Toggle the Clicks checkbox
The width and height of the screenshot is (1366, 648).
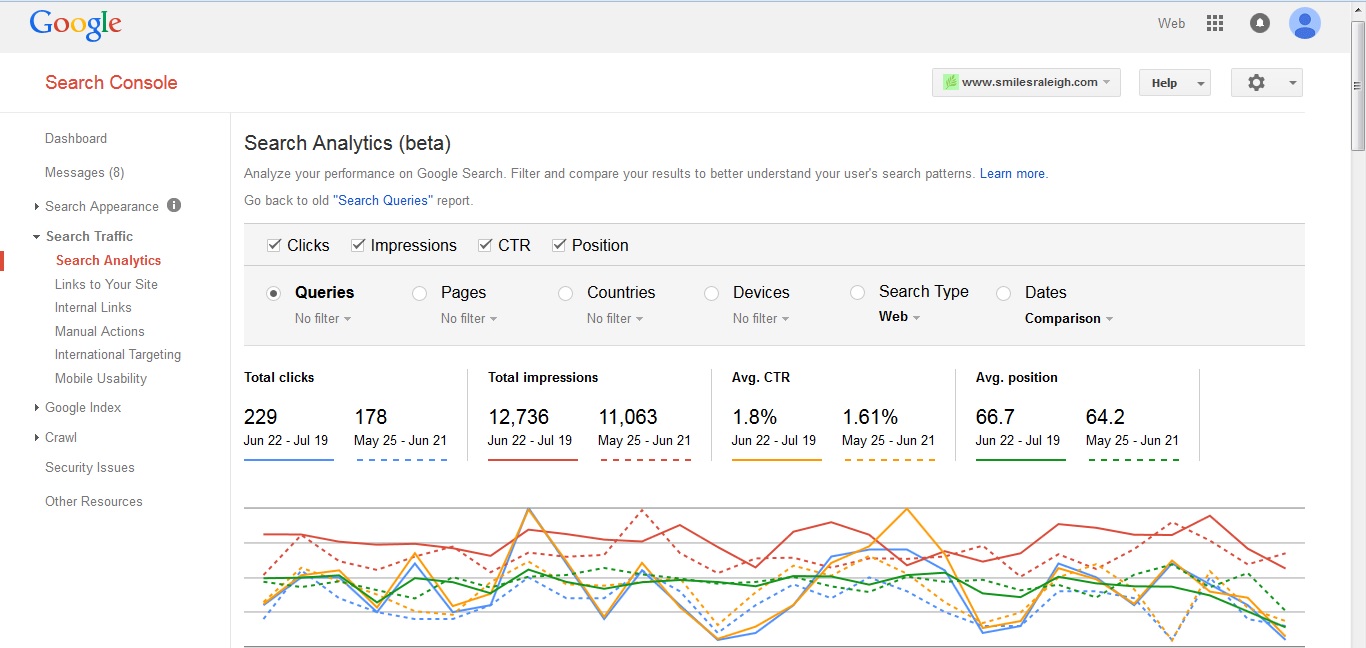pyautogui.click(x=274, y=245)
